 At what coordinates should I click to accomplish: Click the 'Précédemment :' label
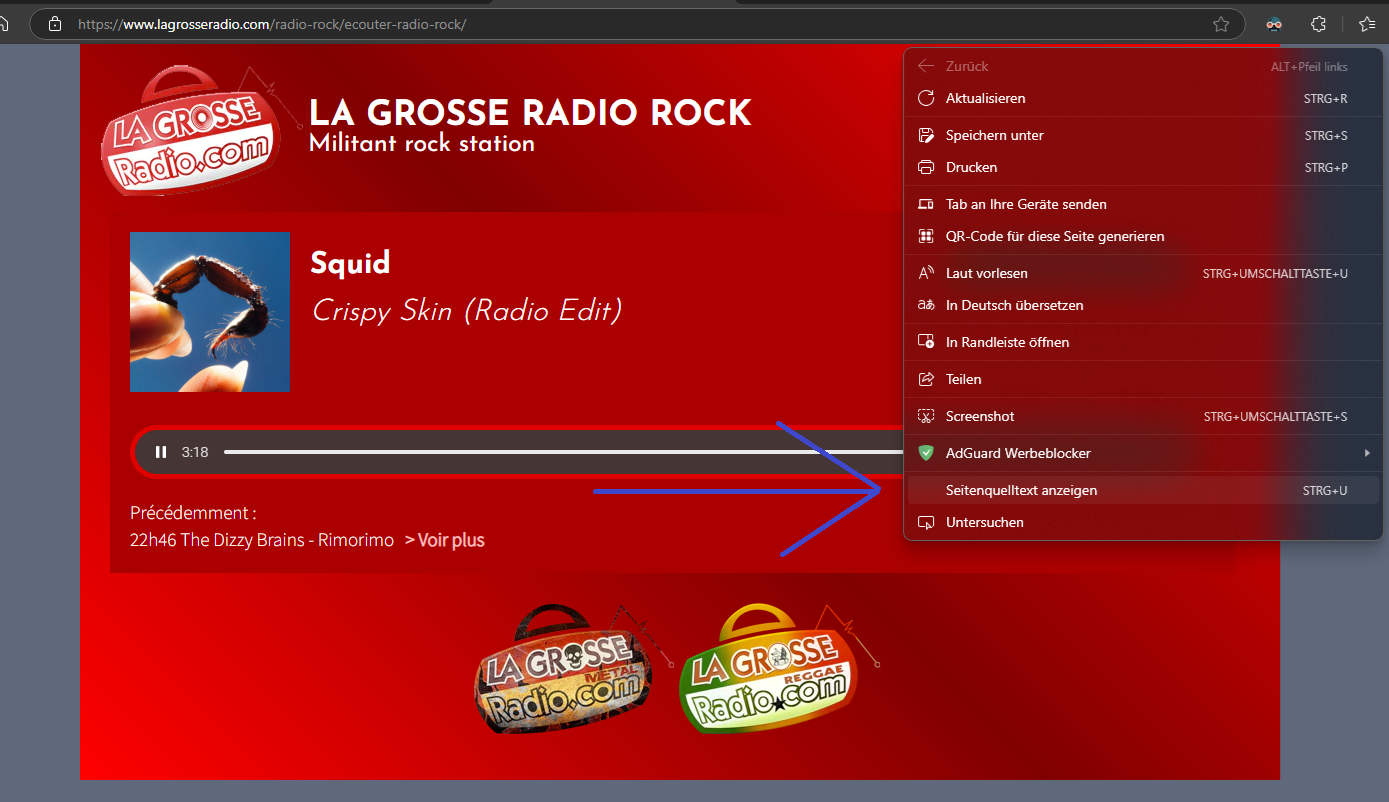193,513
